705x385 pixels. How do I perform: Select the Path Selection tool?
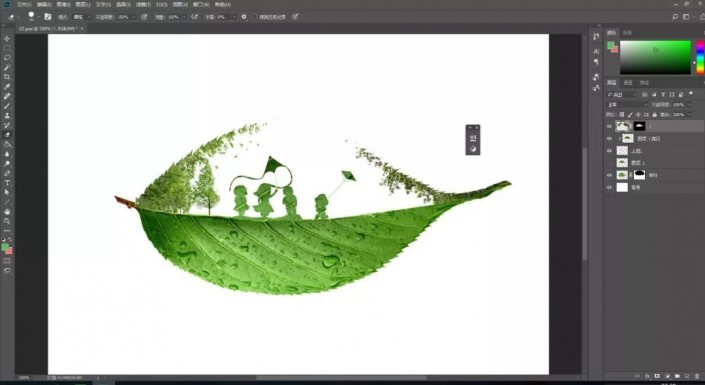click(7, 192)
